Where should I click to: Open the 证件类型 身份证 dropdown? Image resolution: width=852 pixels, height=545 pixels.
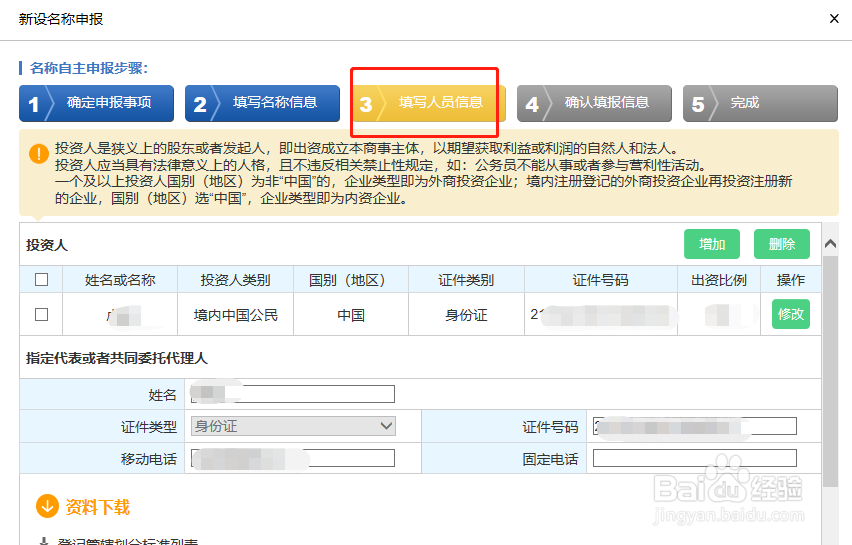click(293, 426)
